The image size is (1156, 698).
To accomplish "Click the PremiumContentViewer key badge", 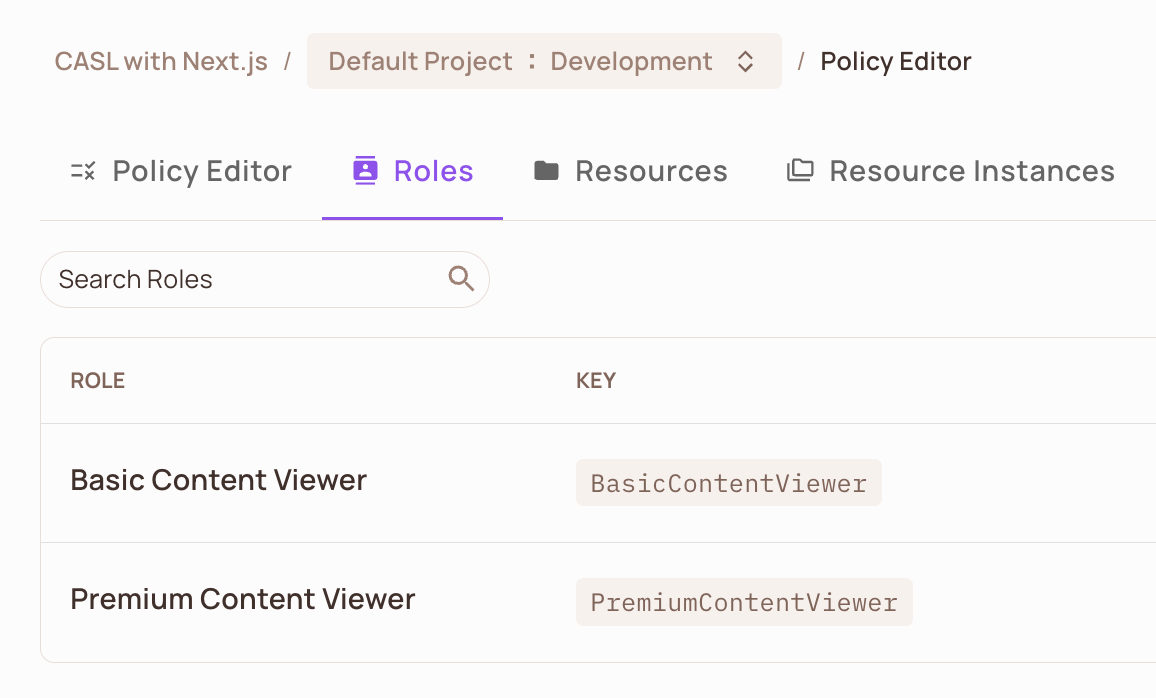I will pos(744,602).
